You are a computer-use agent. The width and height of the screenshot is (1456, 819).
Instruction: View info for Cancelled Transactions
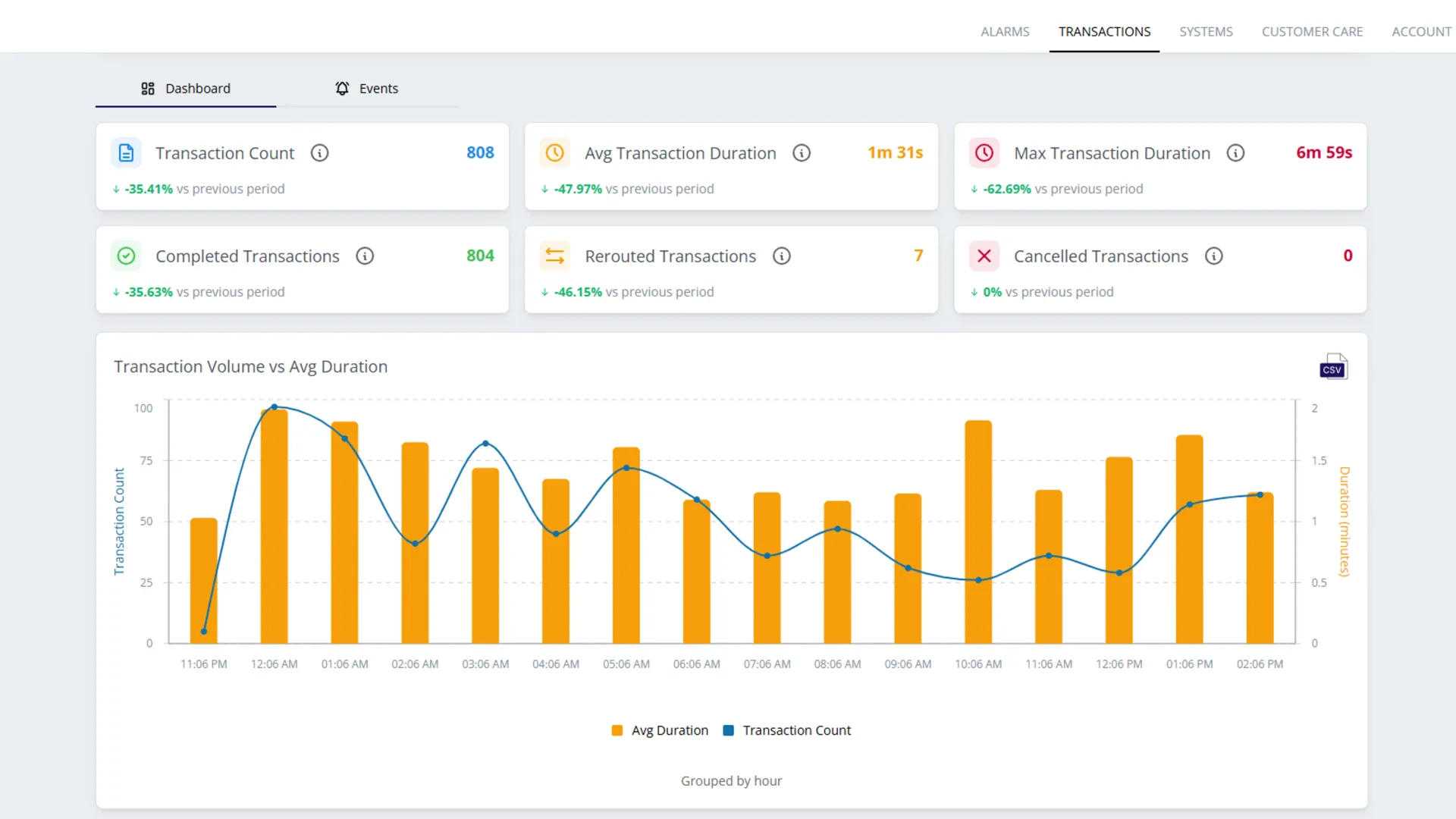point(1214,256)
